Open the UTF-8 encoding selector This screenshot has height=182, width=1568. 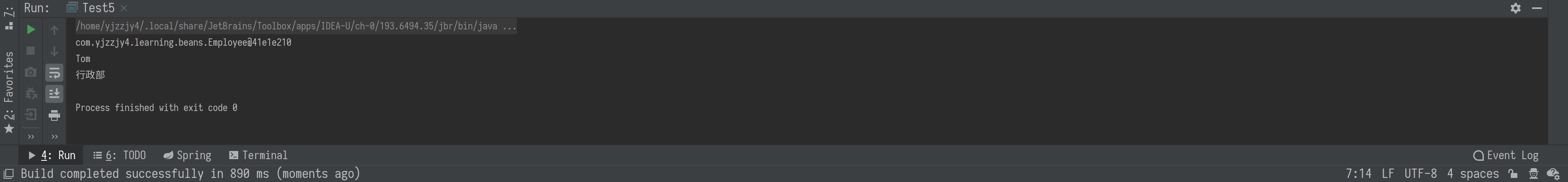tap(1420, 173)
